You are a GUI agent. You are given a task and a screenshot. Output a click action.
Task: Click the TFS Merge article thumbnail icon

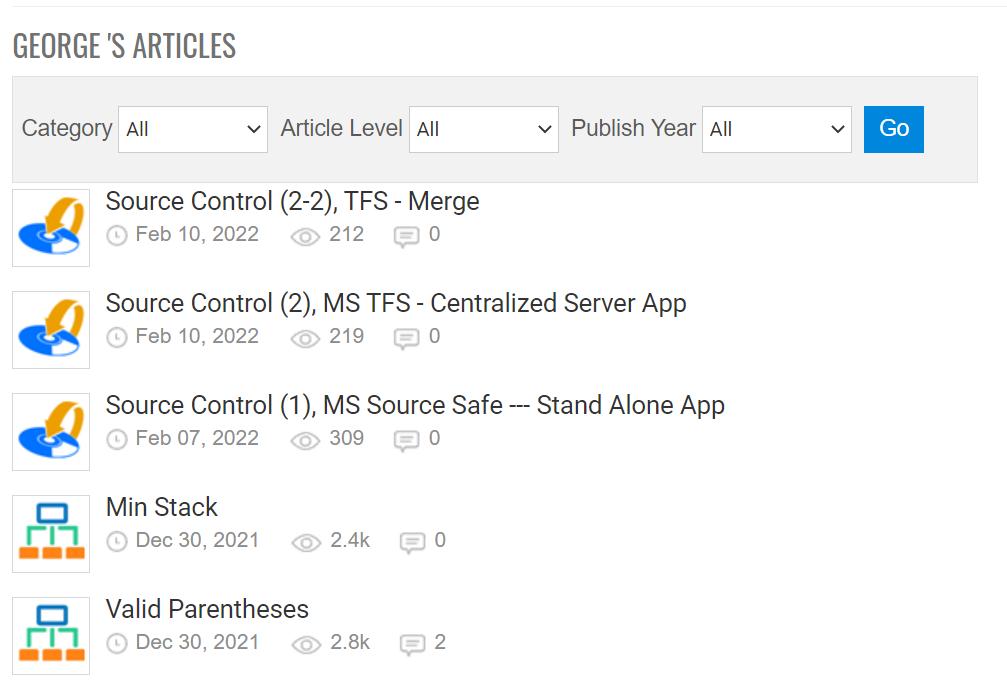tap(51, 227)
